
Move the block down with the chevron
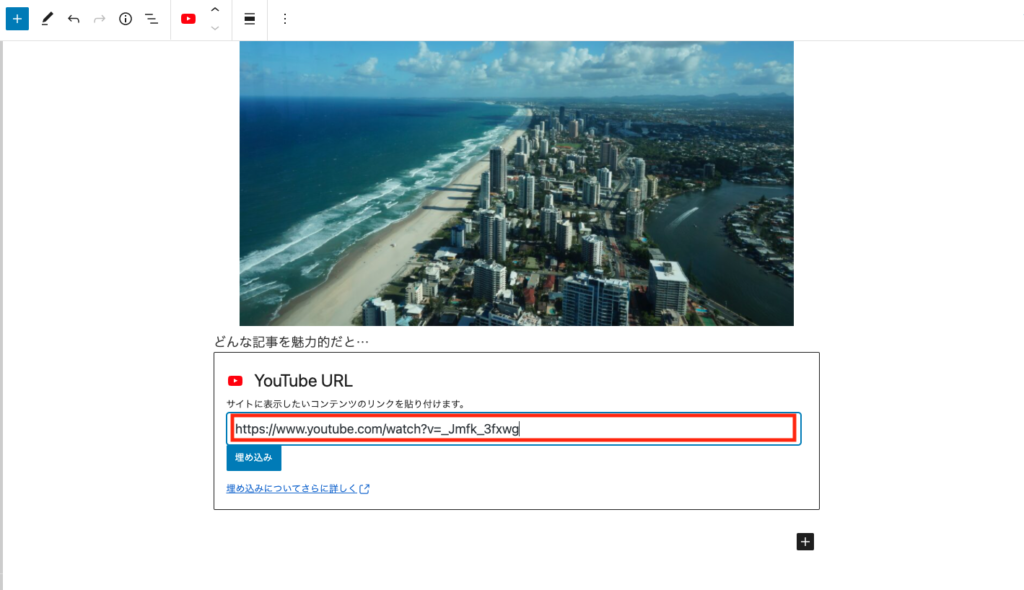click(x=214, y=28)
